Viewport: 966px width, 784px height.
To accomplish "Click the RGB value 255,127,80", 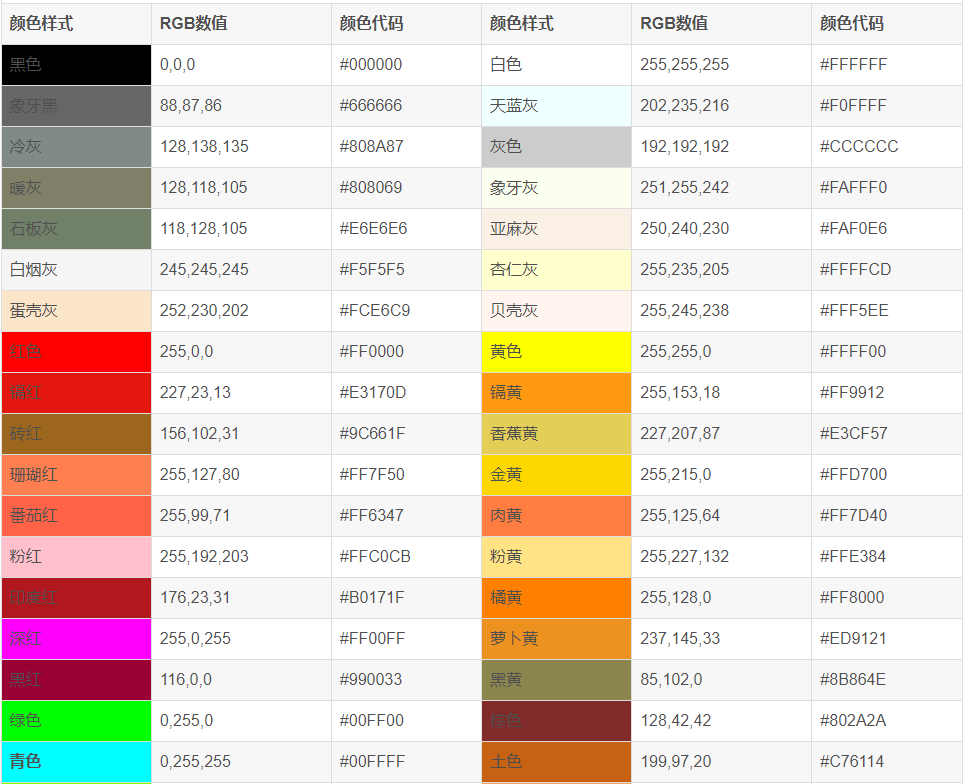I will tap(200, 475).
